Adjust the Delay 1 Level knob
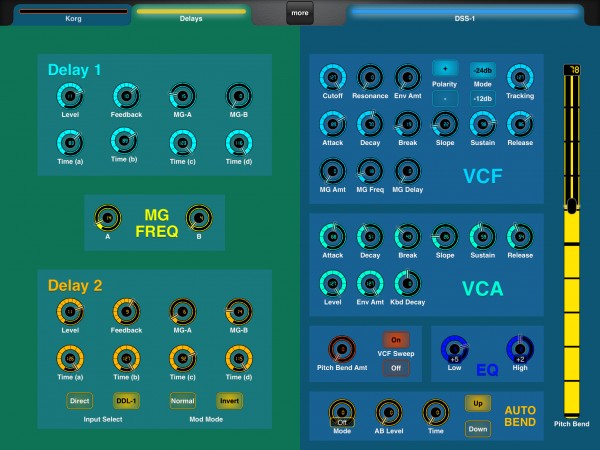The width and height of the screenshot is (600, 450). pyautogui.click(x=70, y=96)
